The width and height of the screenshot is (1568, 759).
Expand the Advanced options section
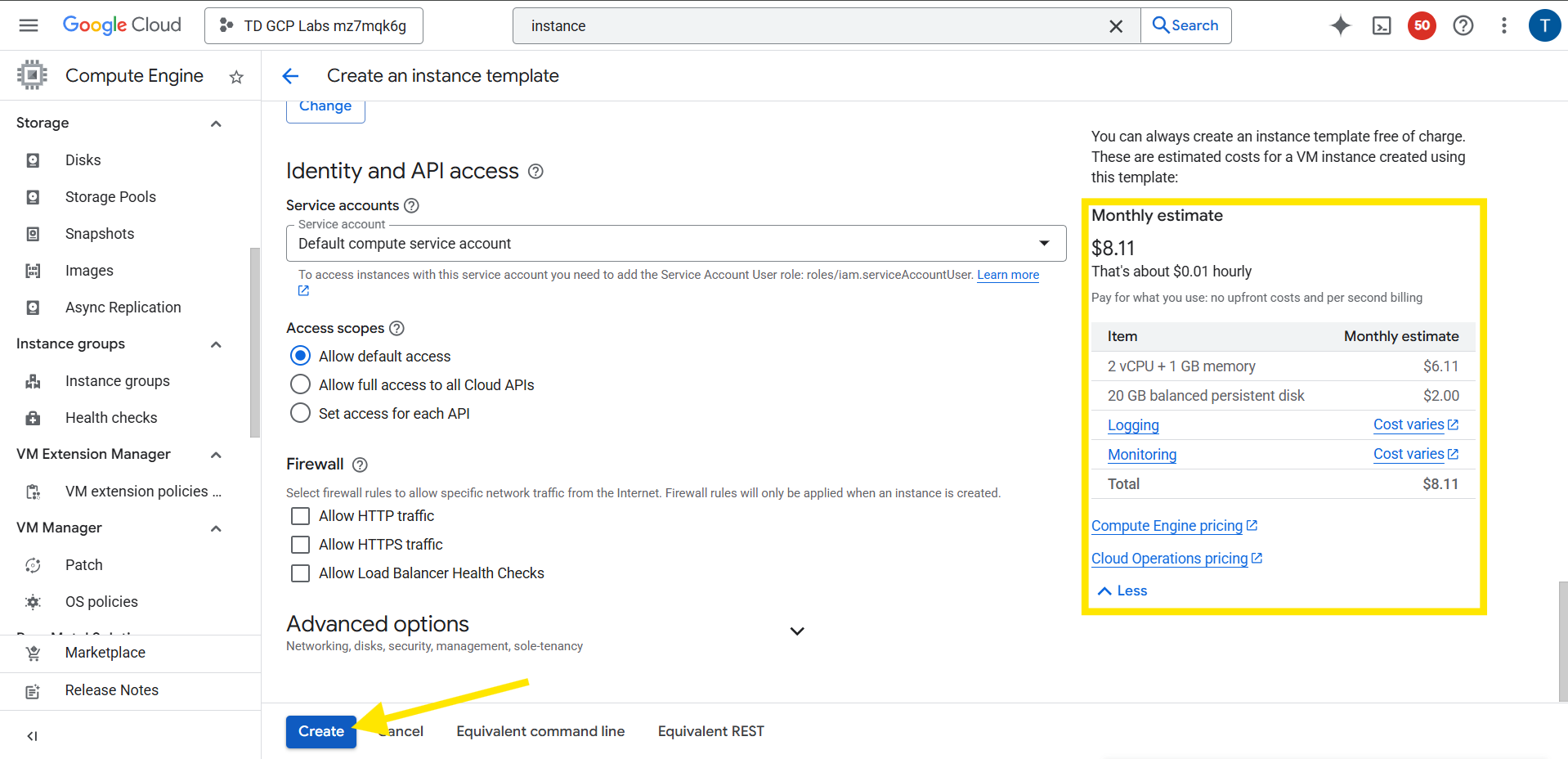point(797,631)
